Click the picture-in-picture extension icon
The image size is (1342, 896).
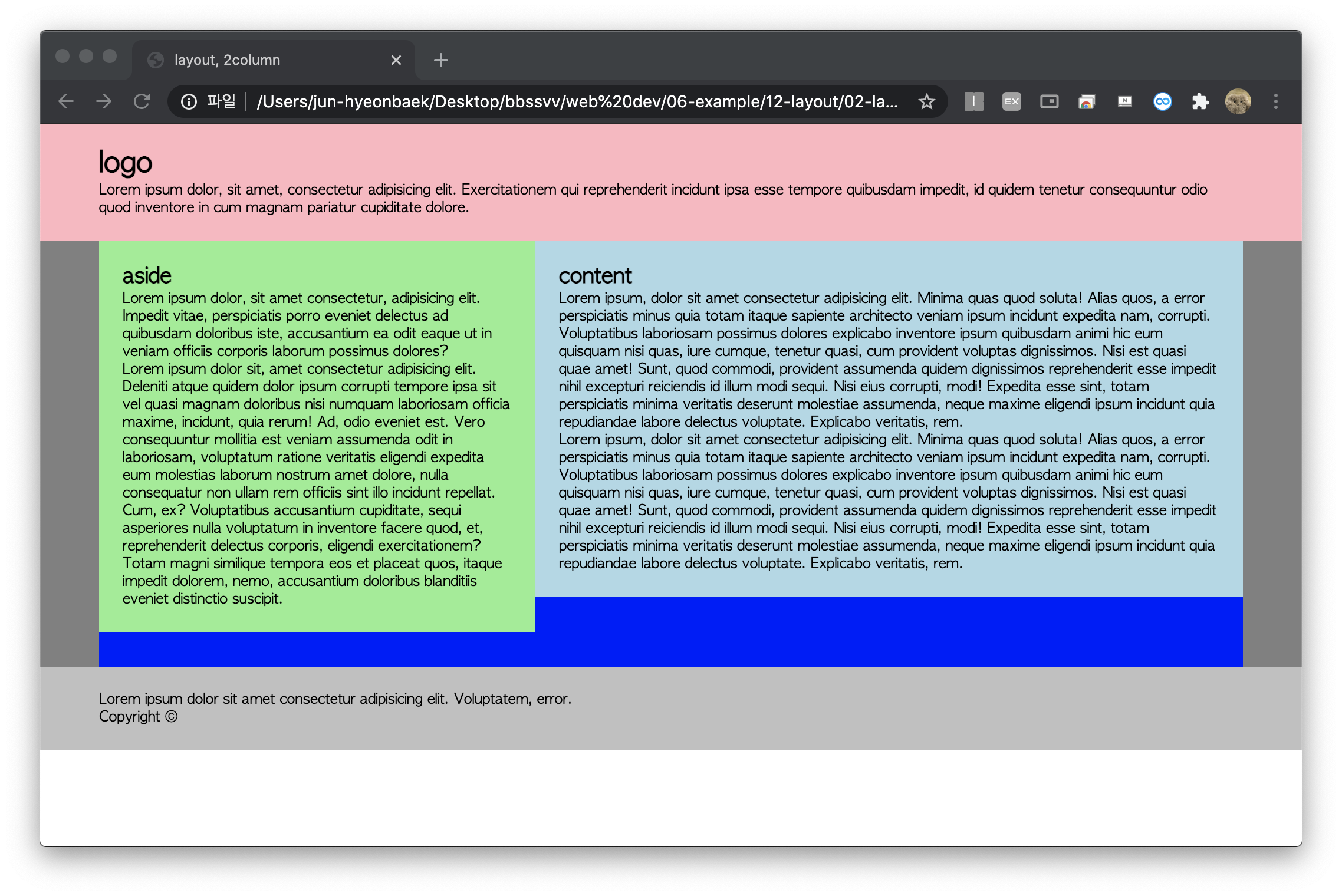click(1049, 101)
